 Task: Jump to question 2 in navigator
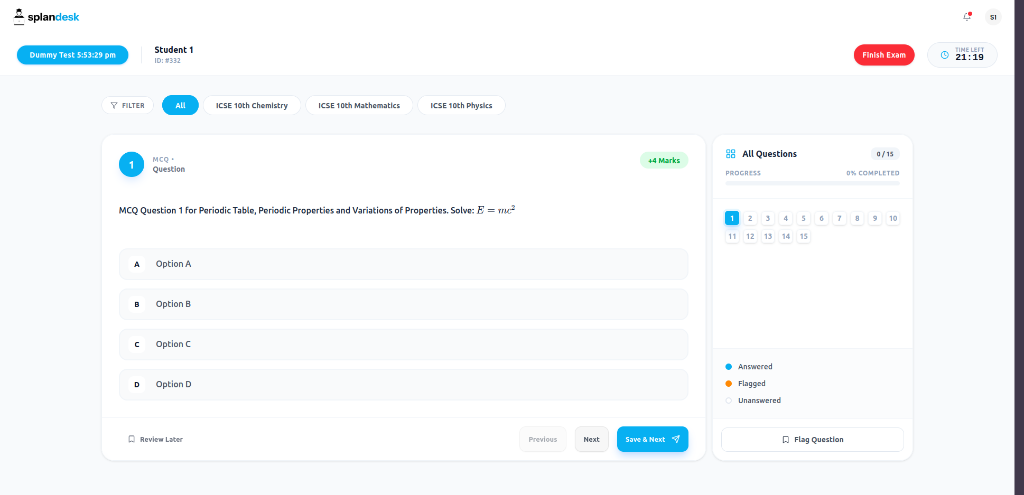[750, 218]
